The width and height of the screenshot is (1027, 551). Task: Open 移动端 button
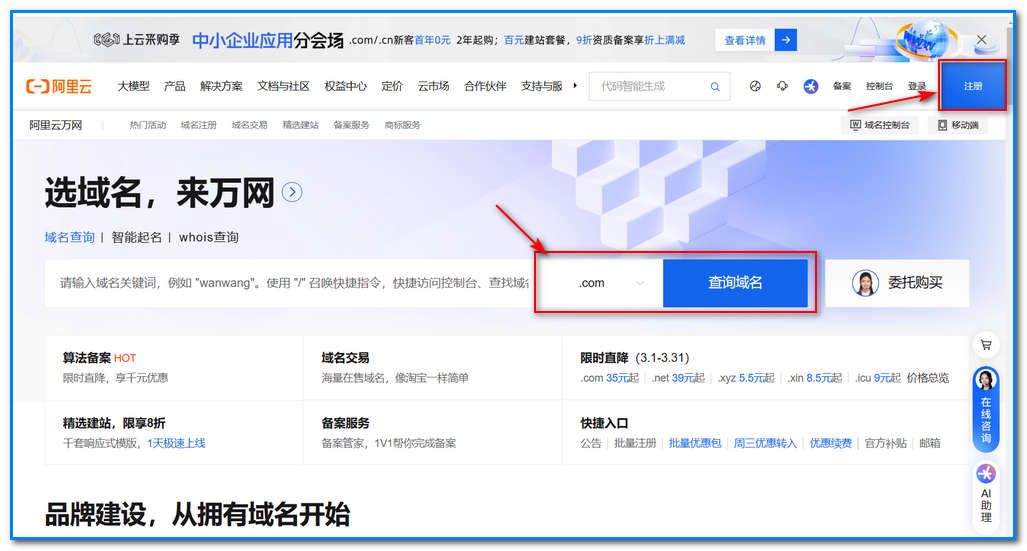(x=958, y=125)
